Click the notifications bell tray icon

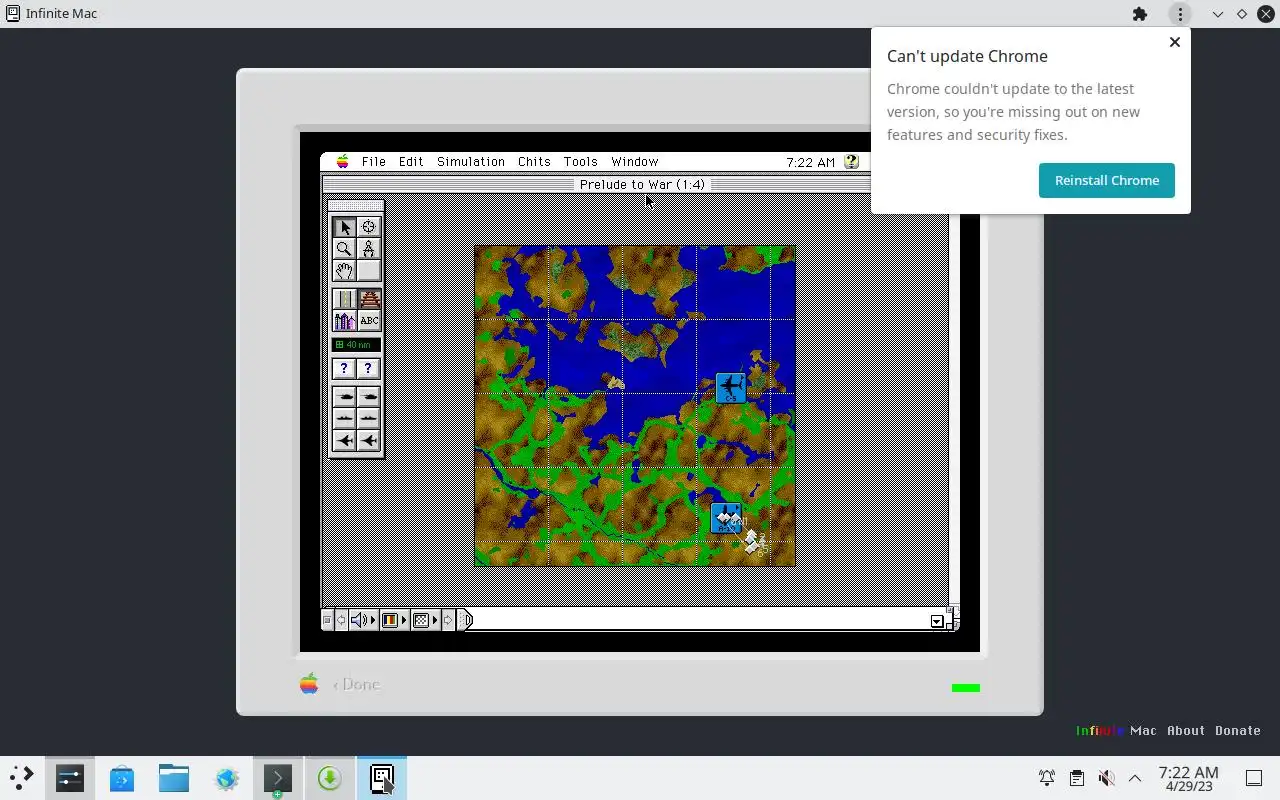1047,778
